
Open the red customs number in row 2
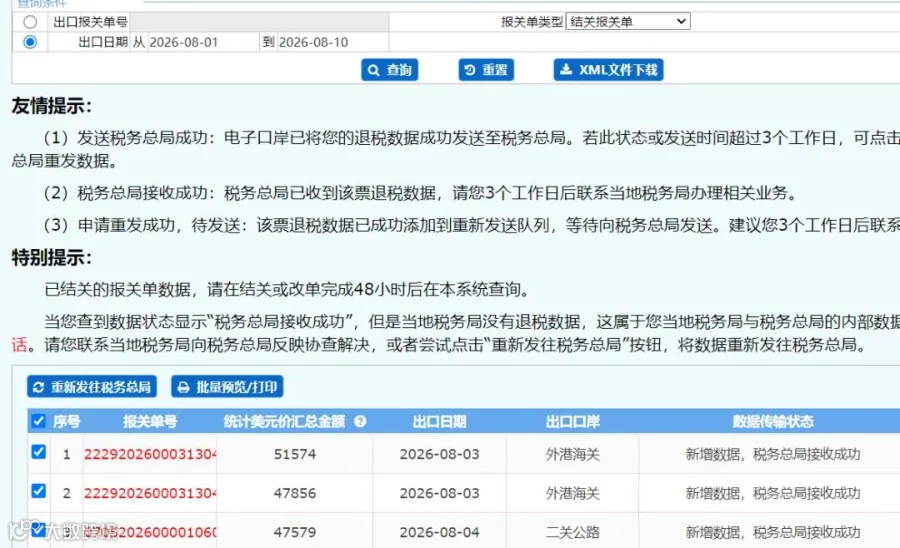pos(150,493)
